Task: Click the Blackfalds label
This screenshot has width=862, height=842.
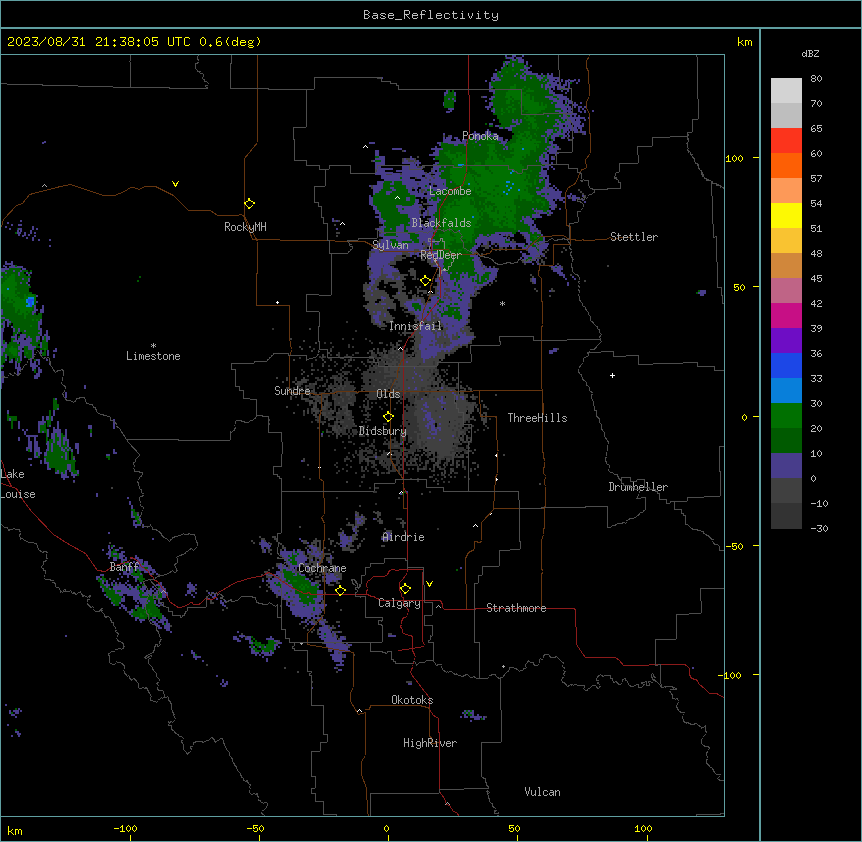Action: 441,223
